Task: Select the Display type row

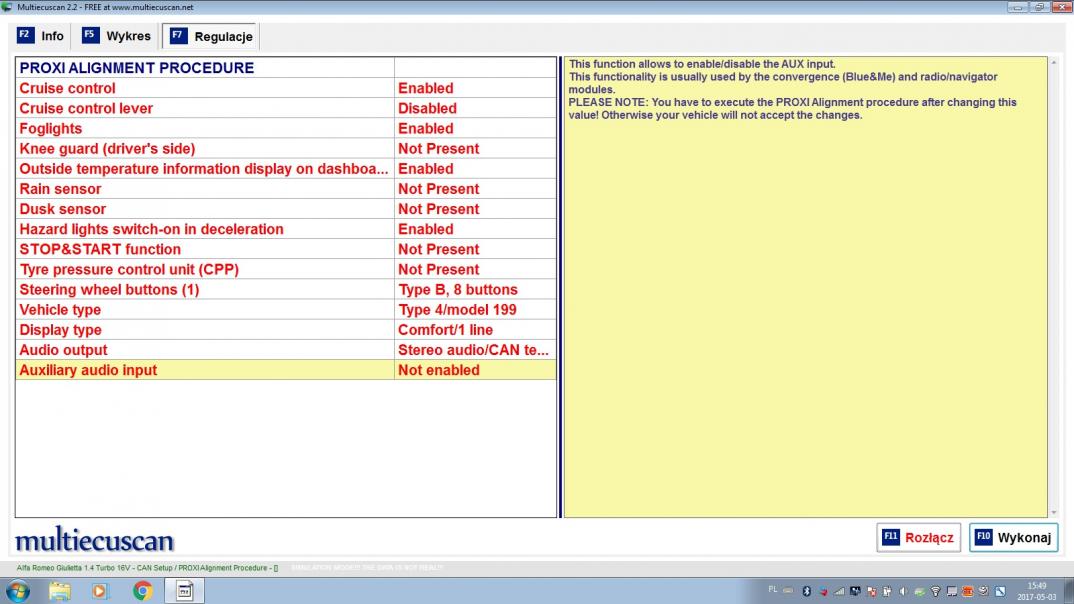Action: click(x=286, y=330)
